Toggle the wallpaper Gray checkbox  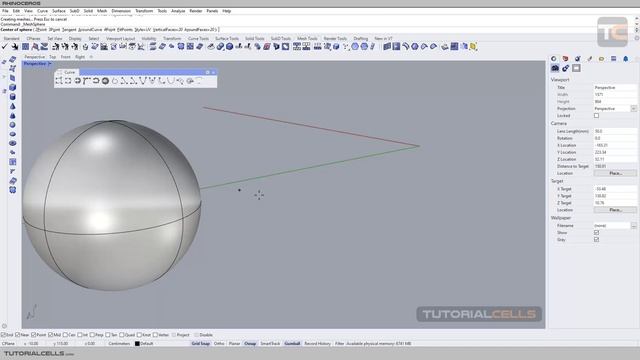(596, 240)
